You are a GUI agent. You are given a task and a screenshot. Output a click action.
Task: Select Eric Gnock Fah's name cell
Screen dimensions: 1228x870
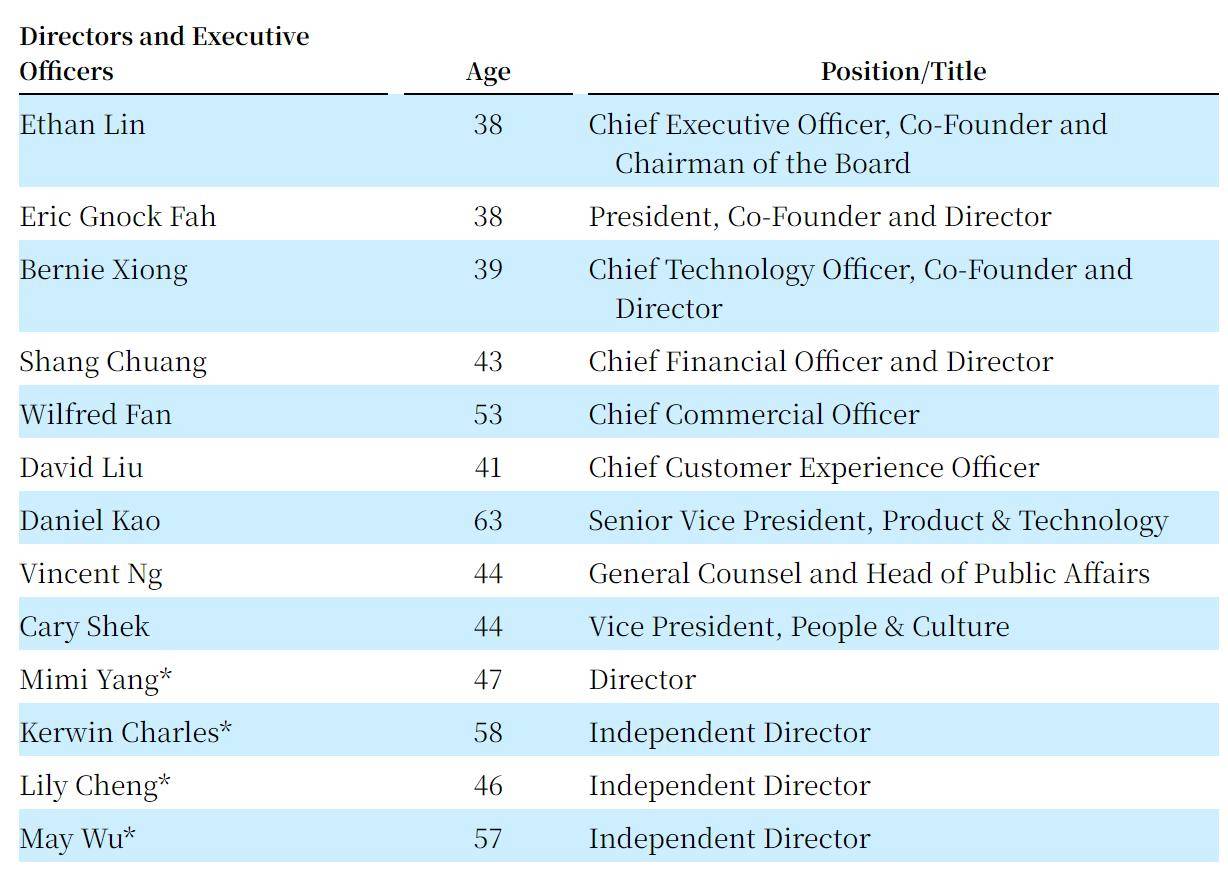(118, 217)
